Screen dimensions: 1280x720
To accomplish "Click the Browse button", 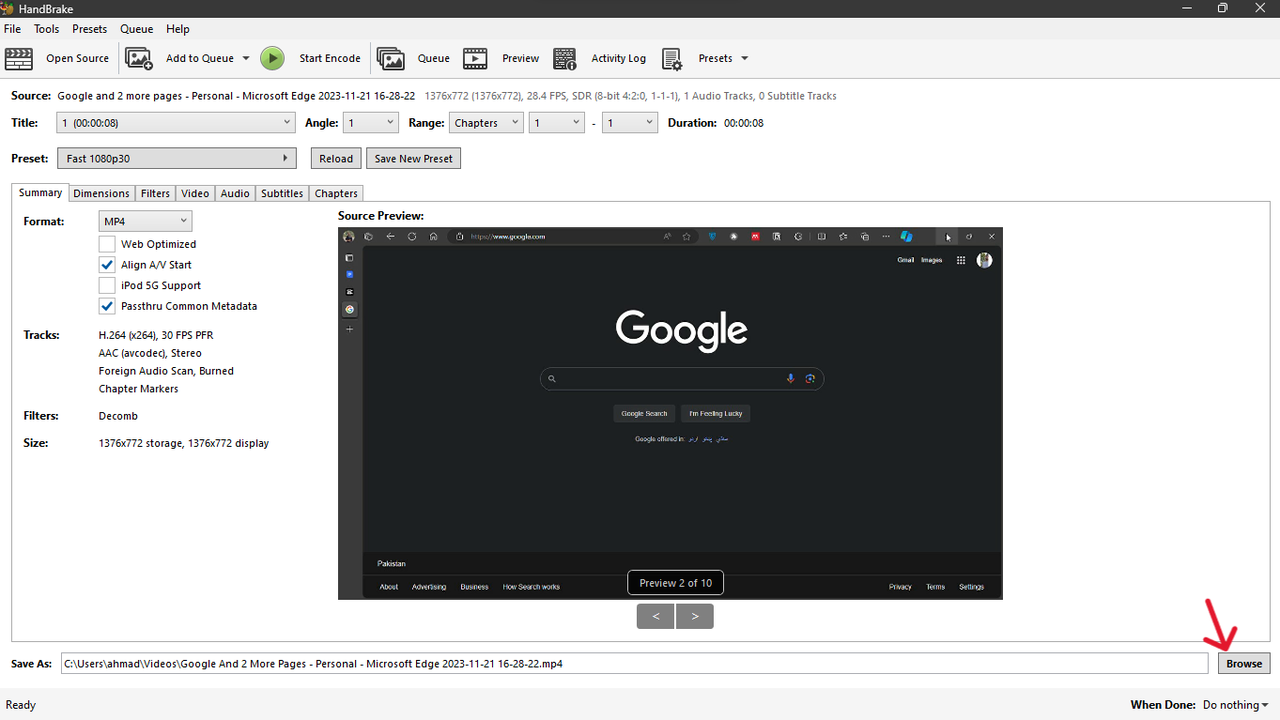I will click(x=1244, y=663).
